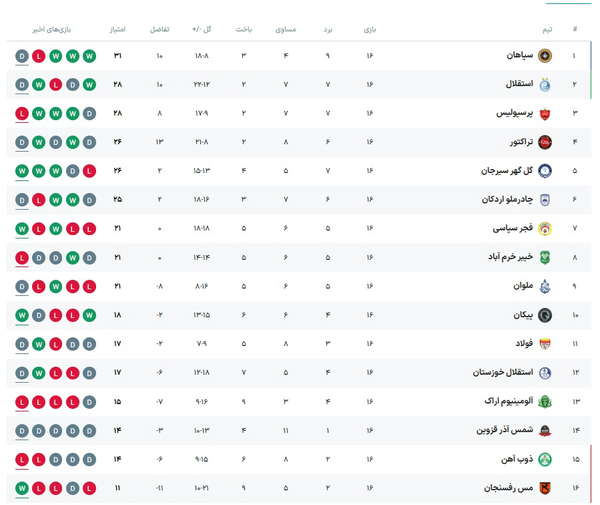
Task: Click the بازی‌های اخیر column header
Action: [x=51, y=29]
